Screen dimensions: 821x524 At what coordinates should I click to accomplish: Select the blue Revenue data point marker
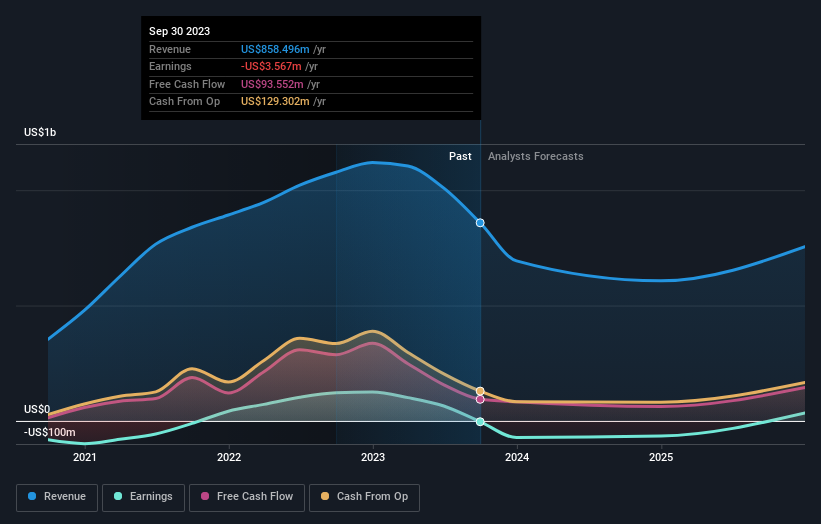click(480, 223)
